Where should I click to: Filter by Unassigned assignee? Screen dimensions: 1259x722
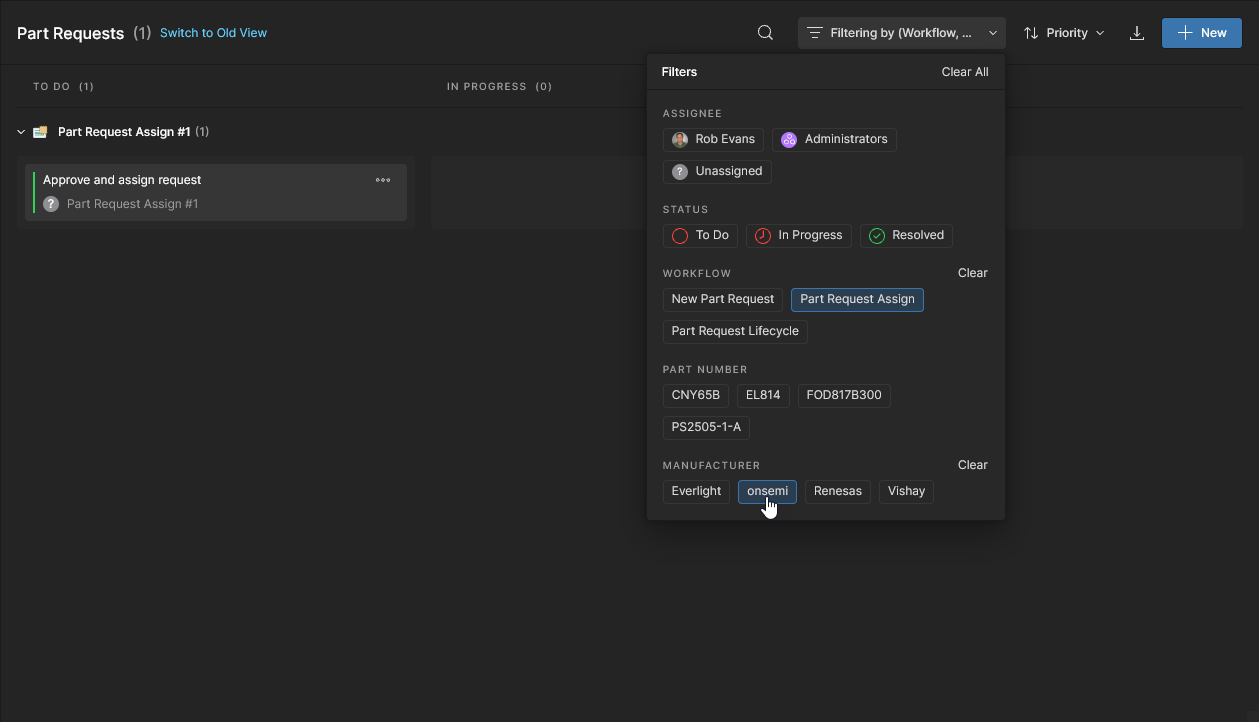[717, 171]
